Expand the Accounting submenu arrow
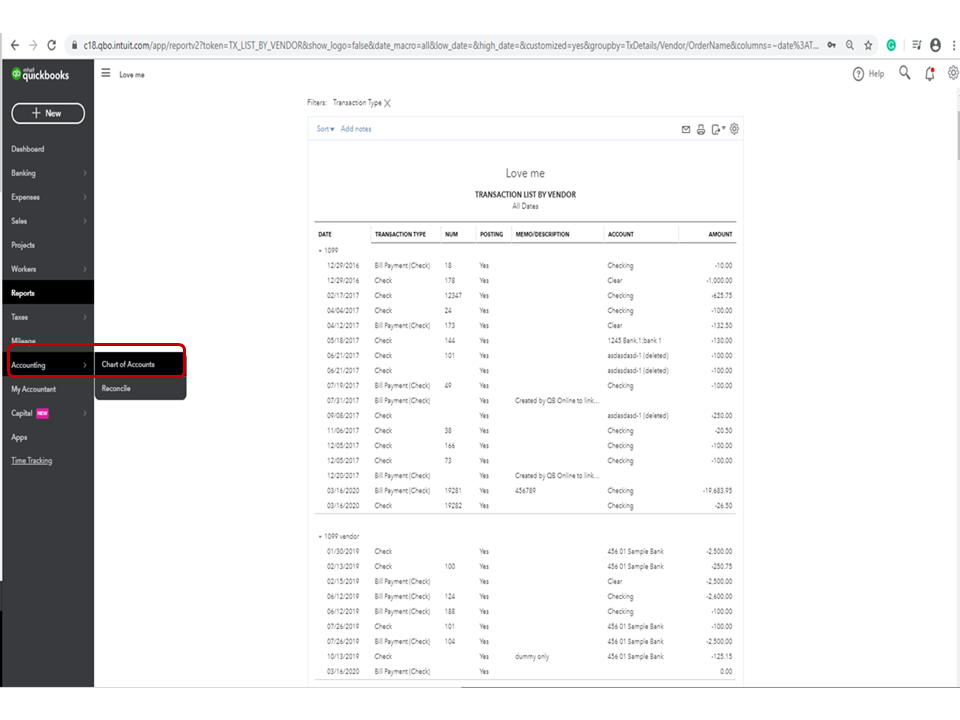 click(x=84, y=365)
